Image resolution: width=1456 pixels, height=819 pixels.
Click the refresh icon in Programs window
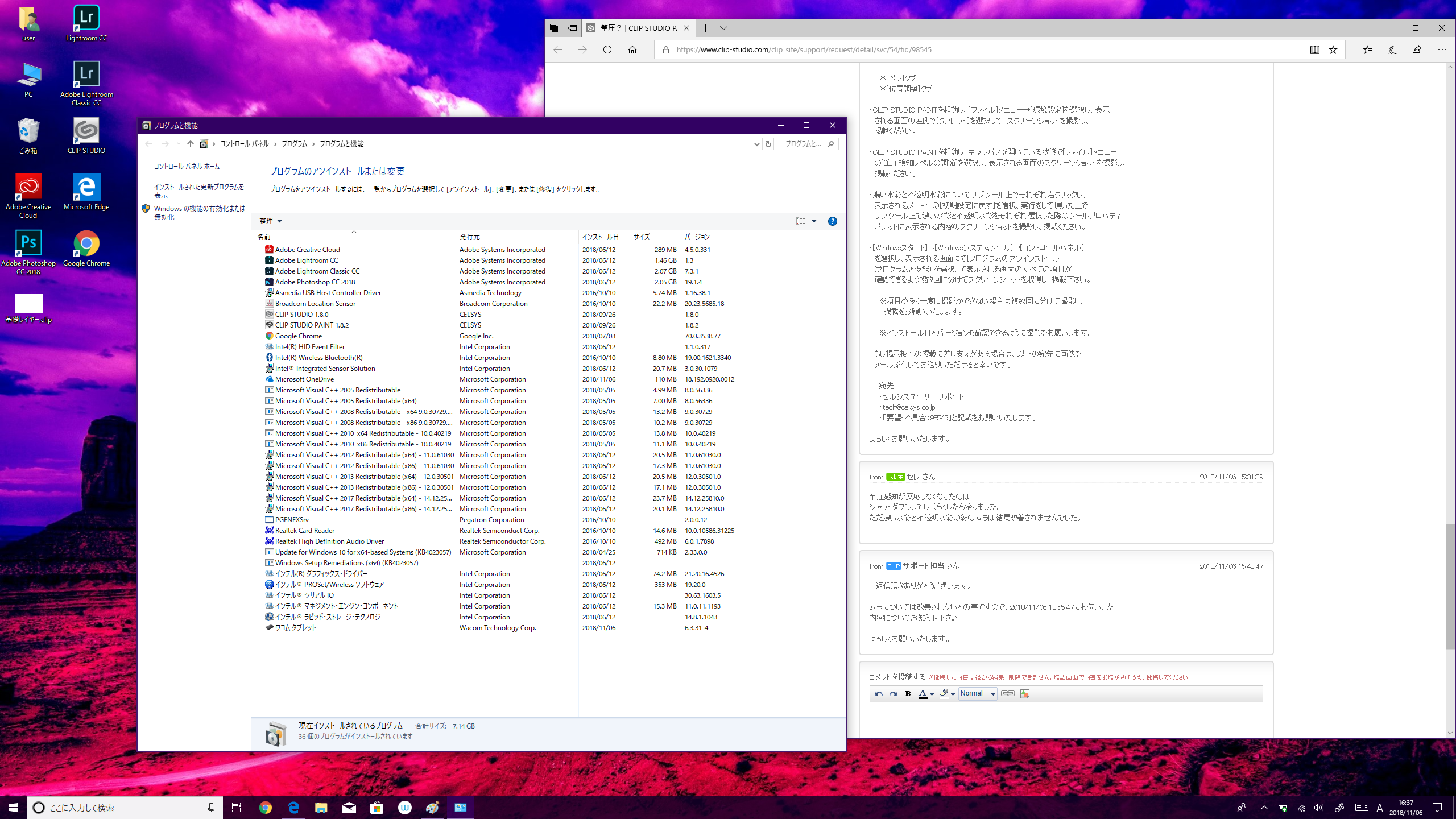(x=768, y=144)
